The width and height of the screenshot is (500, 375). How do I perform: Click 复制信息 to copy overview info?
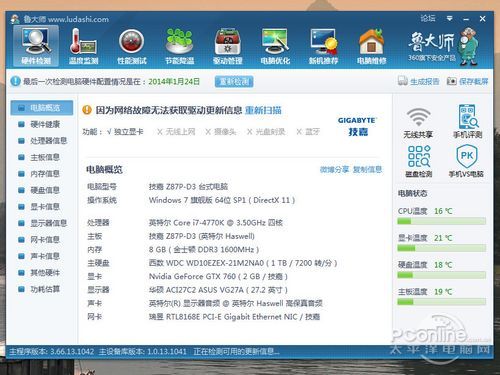coord(367,170)
